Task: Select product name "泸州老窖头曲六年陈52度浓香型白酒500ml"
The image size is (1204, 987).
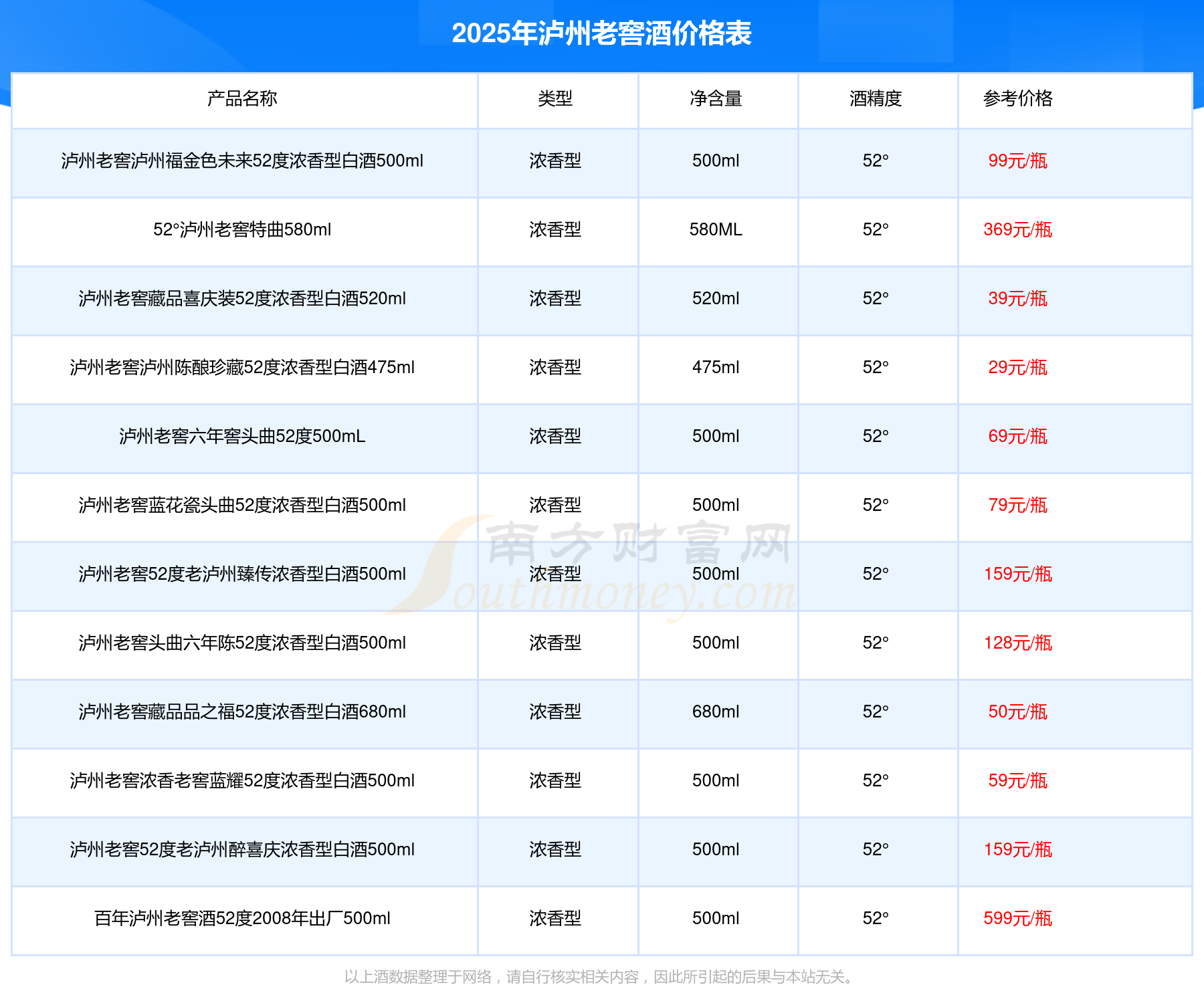Action: coord(242,643)
